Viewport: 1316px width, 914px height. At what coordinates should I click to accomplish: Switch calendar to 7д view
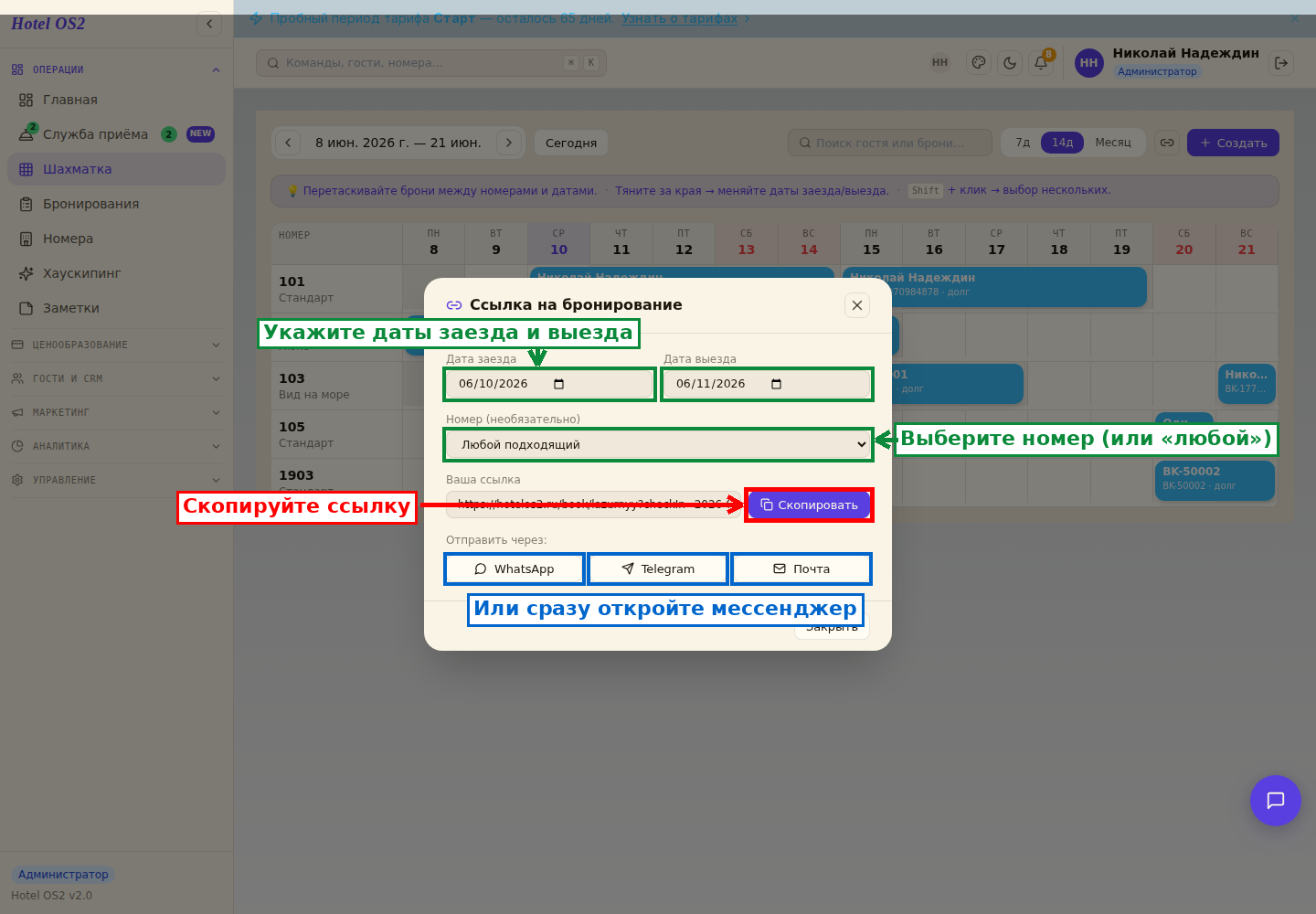[x=1023, y=143]
